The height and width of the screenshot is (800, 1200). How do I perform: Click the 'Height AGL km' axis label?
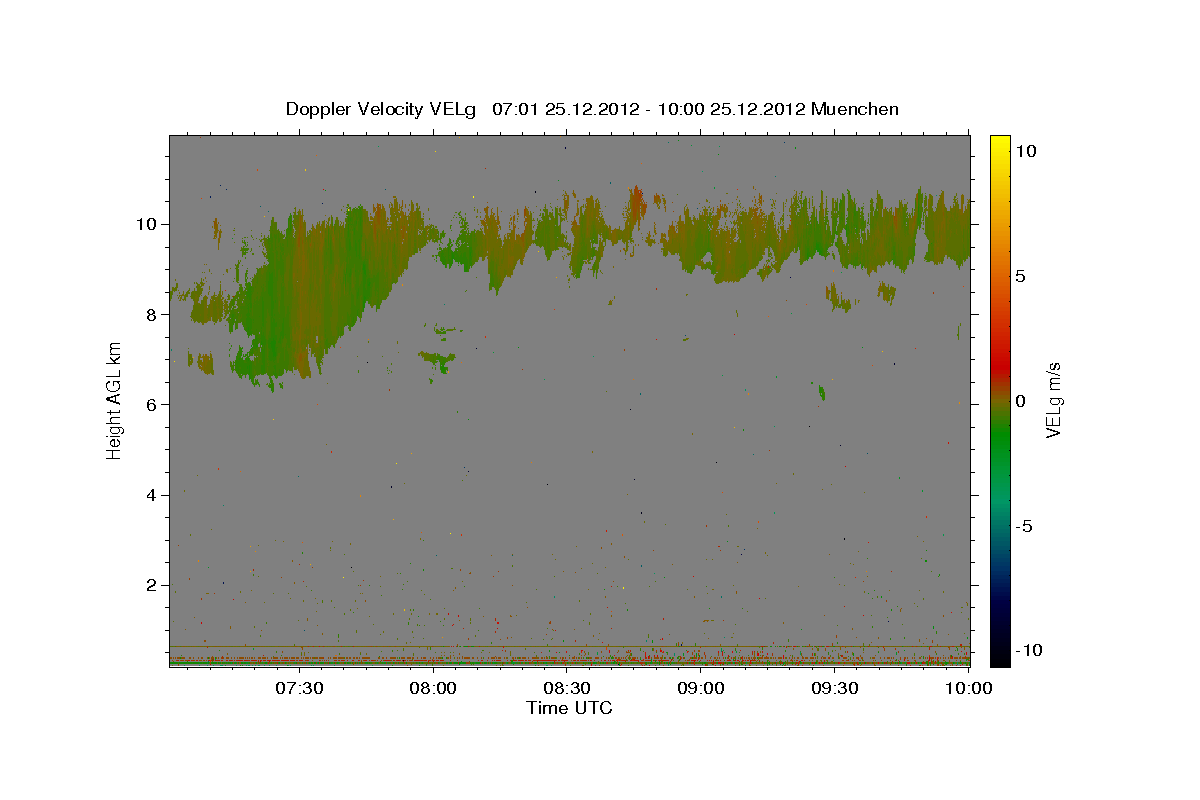114,401
